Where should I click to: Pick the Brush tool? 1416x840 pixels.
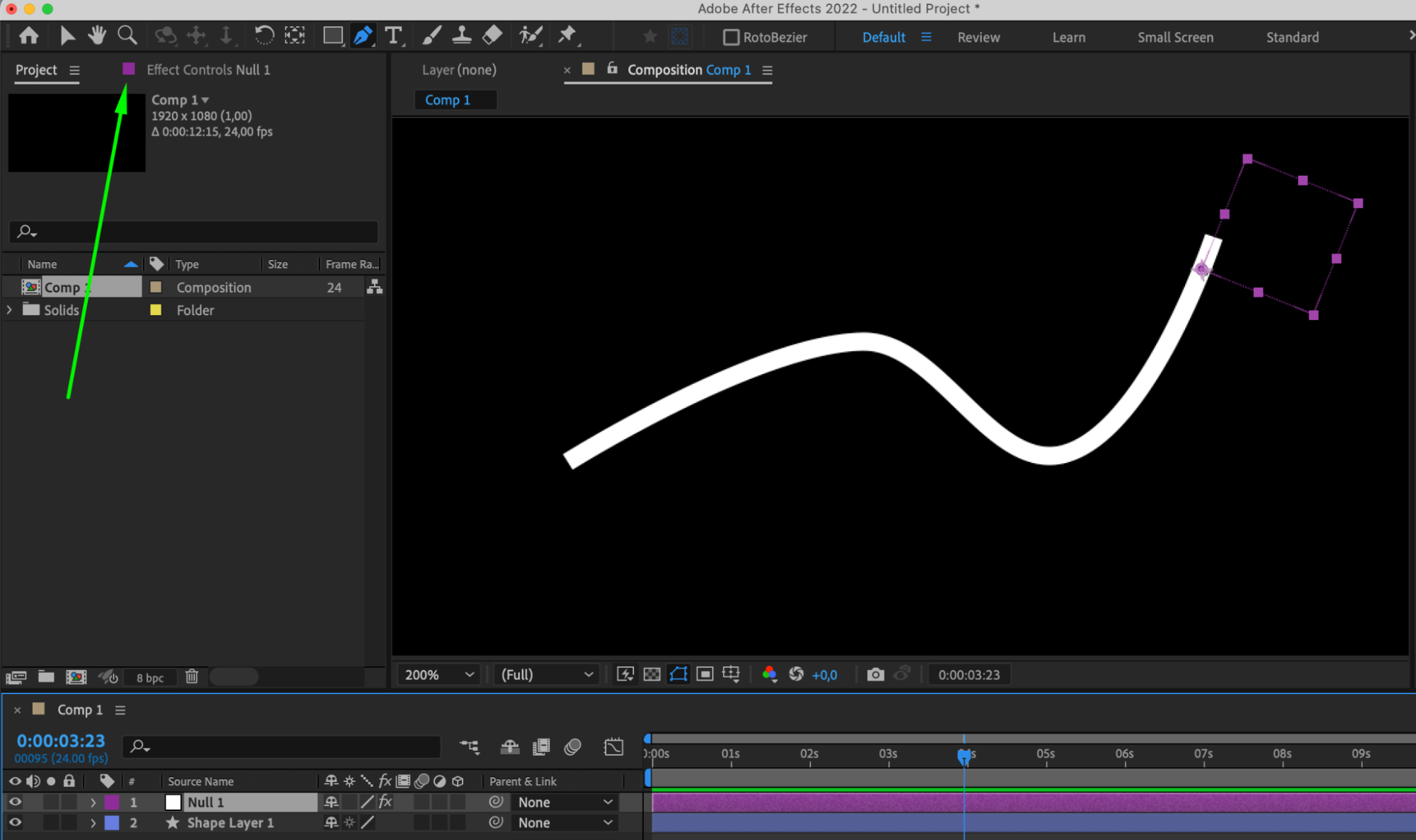[x=431, y=35]
